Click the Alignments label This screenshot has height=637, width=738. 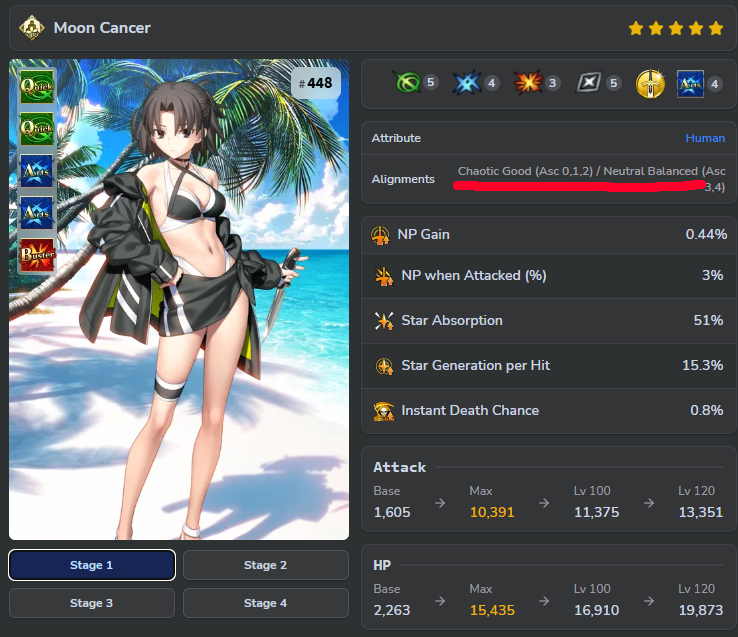[x=403, y=179]
